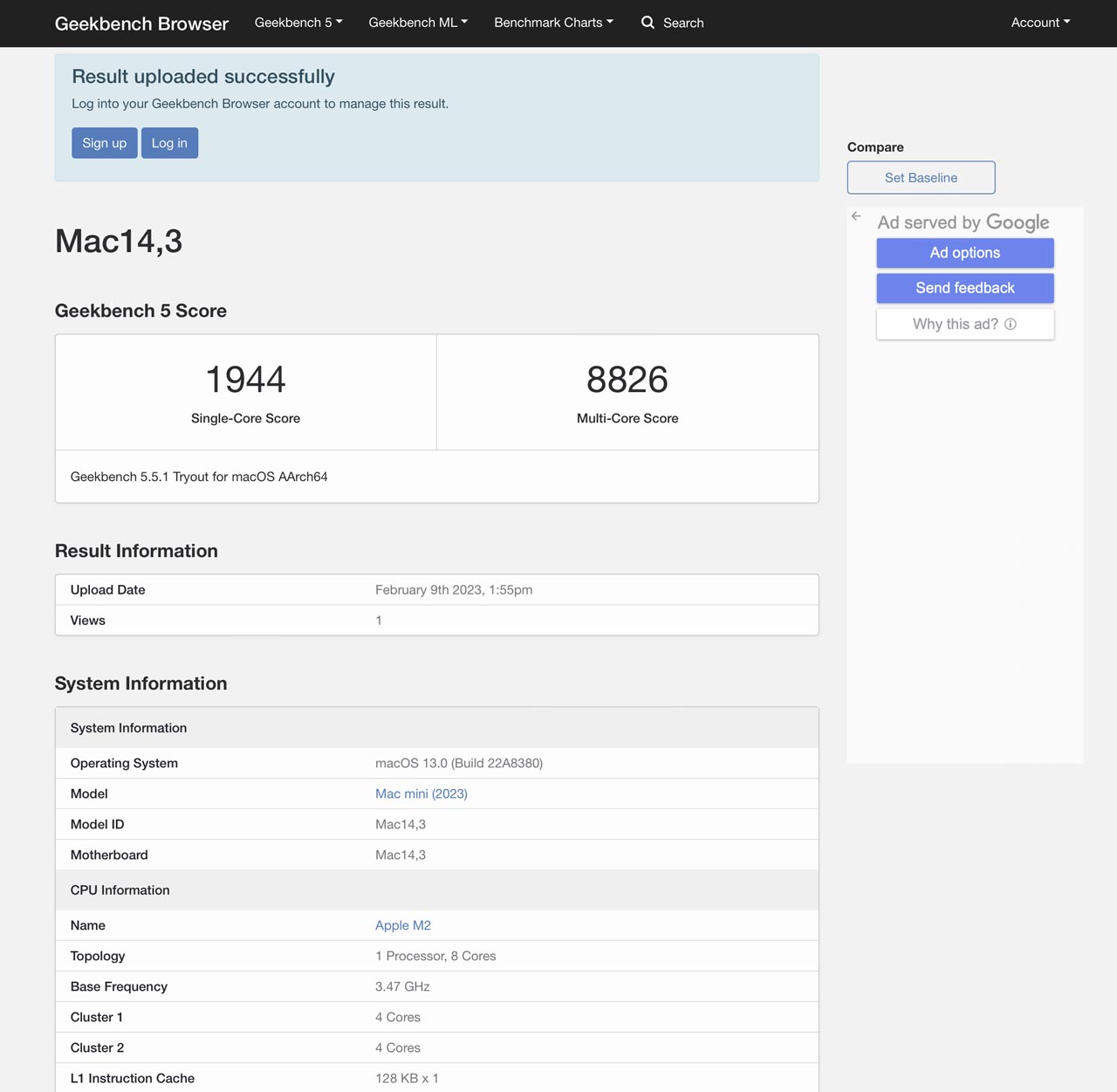Open the Account dropdown menu
This screenshot has height=1092, width=1117.
coord(1040,23)
